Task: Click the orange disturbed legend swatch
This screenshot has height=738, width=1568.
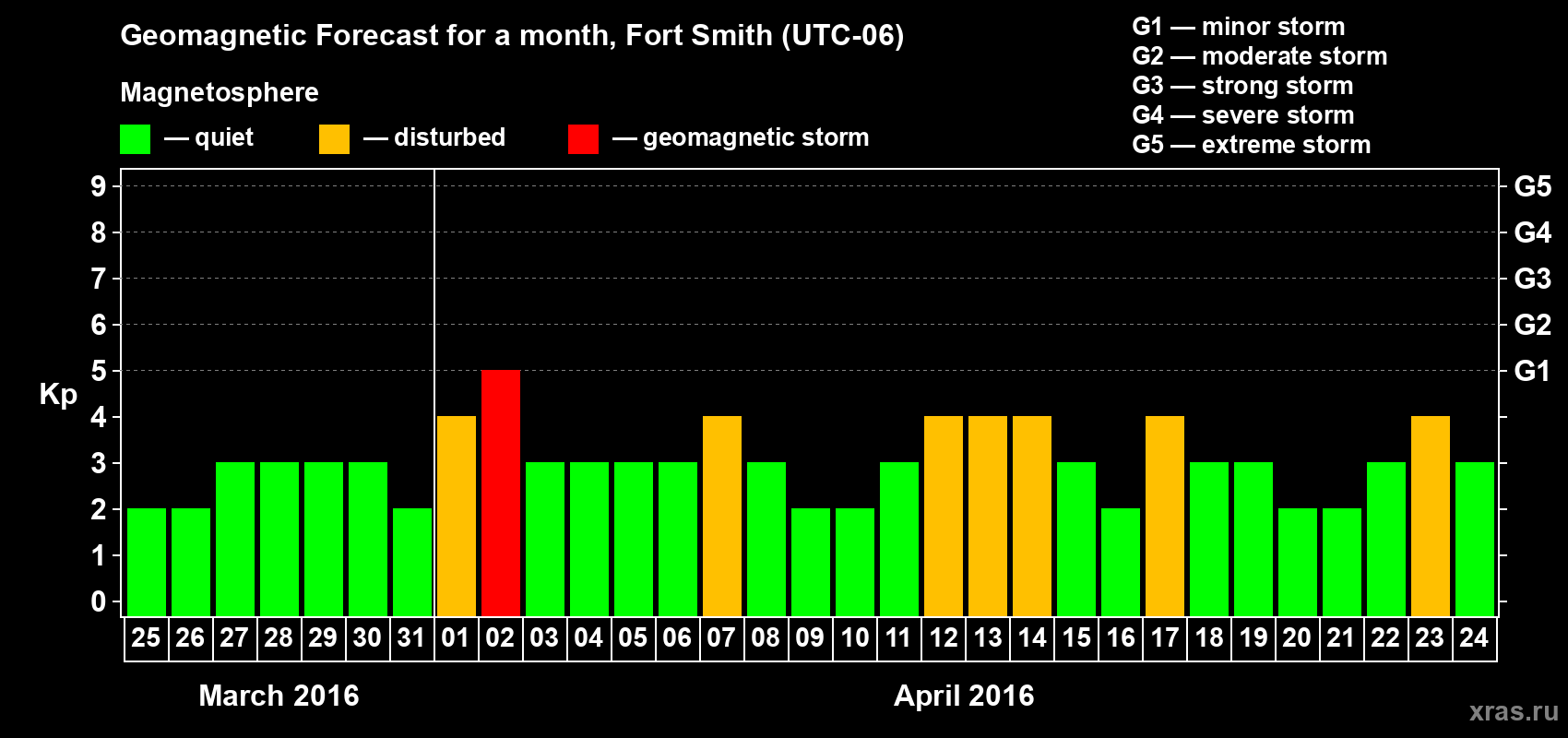Action: point(334,139)
